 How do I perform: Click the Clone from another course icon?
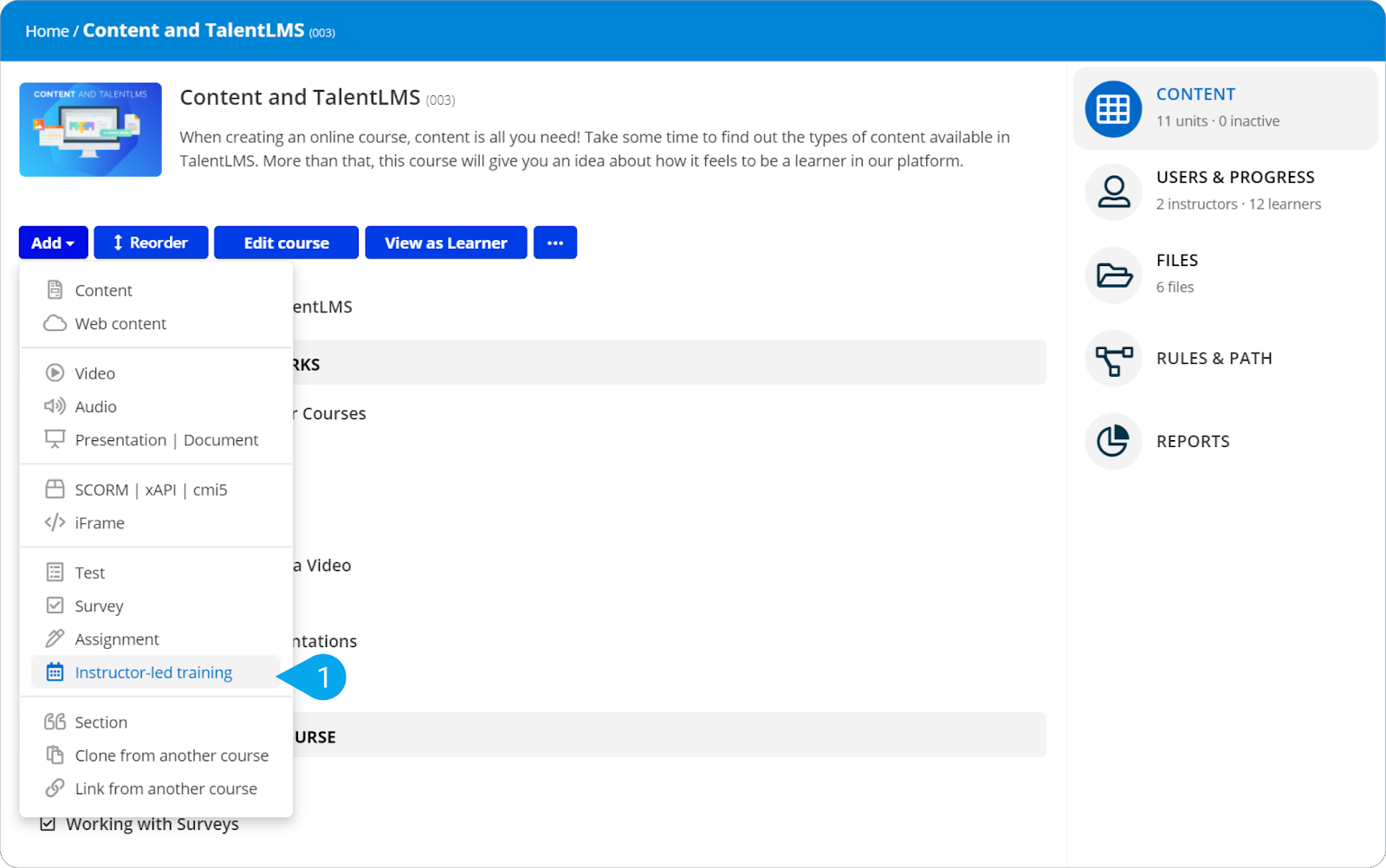point(55,755)
